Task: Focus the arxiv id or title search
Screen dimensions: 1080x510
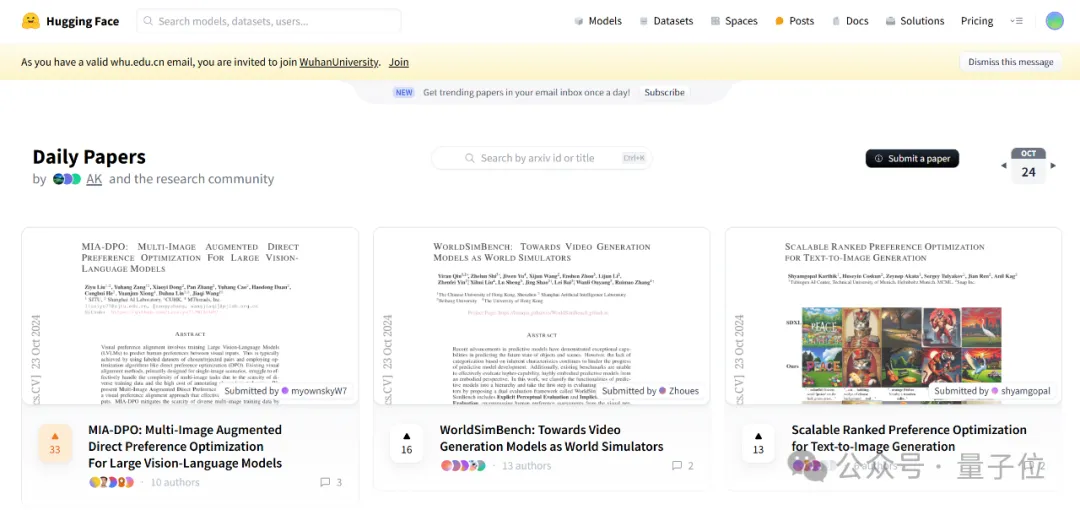Action: click(541, 158)
